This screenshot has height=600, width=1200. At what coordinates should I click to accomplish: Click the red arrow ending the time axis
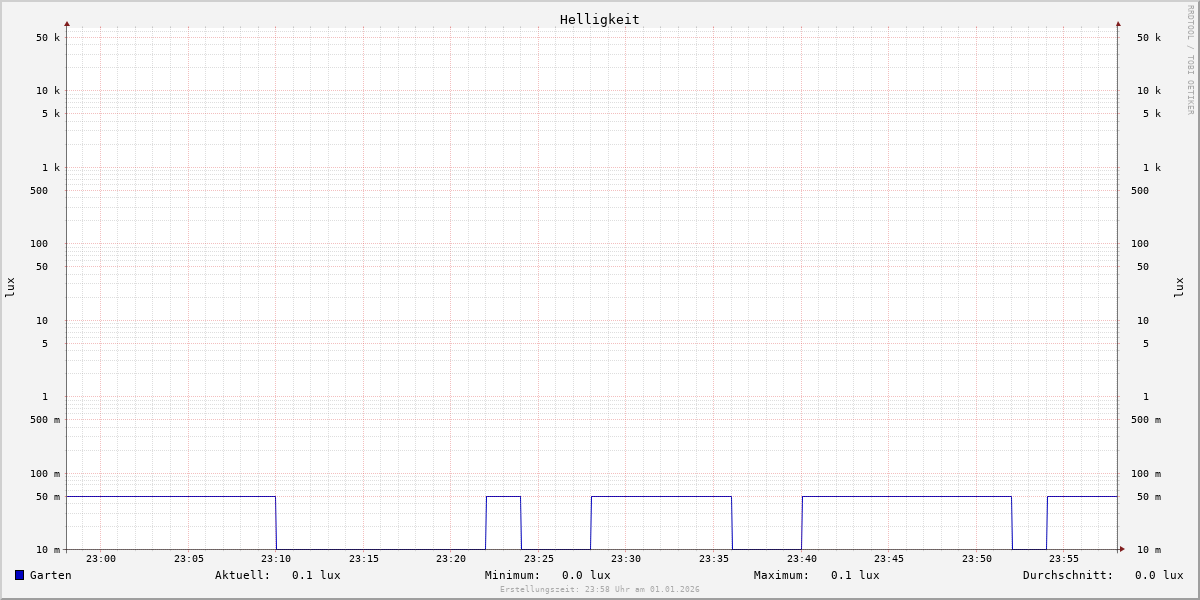(x=1122, y=549)
